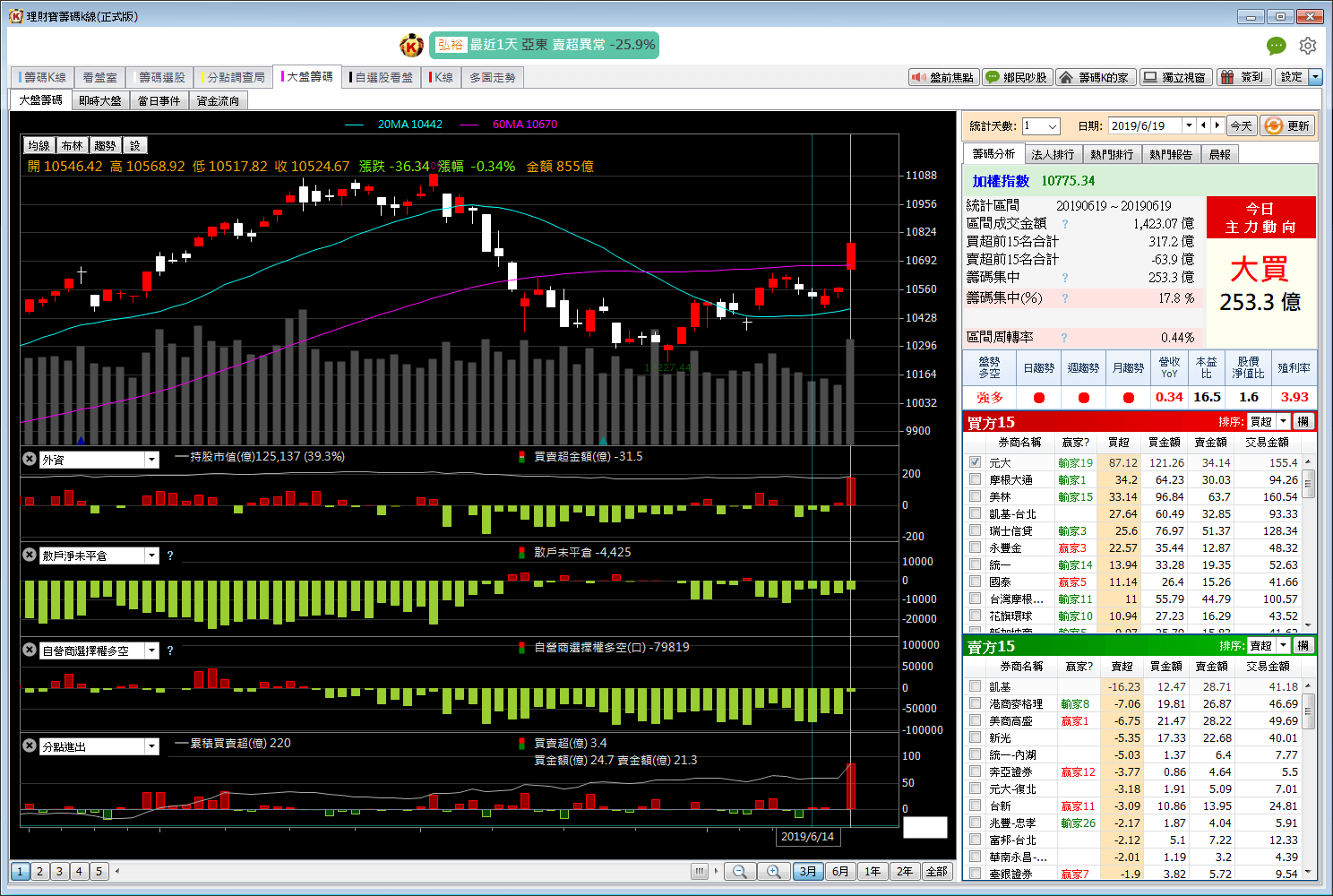Click the 更新 refresh button
This screenshot has height=896, width=1333.
[x=1287, y=126]
